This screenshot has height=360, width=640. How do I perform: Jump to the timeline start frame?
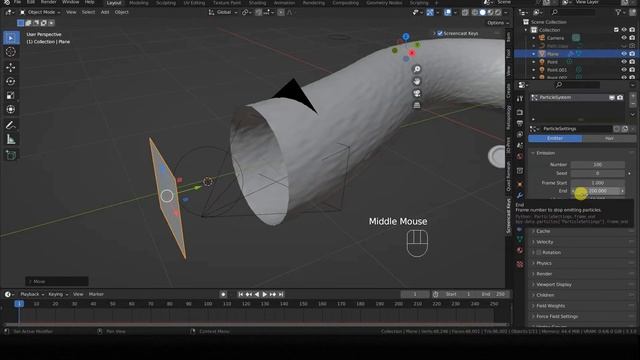(241, 294)
